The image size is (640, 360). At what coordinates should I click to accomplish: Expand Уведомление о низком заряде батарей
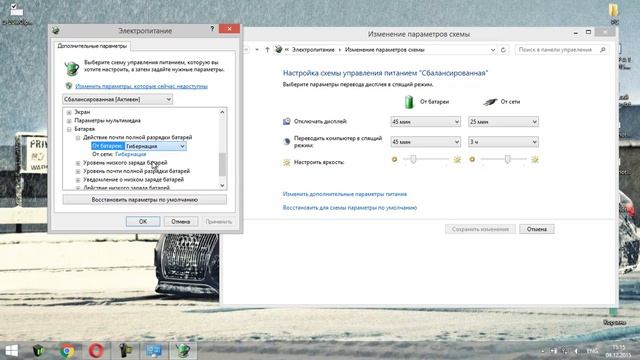coord(78,180)
